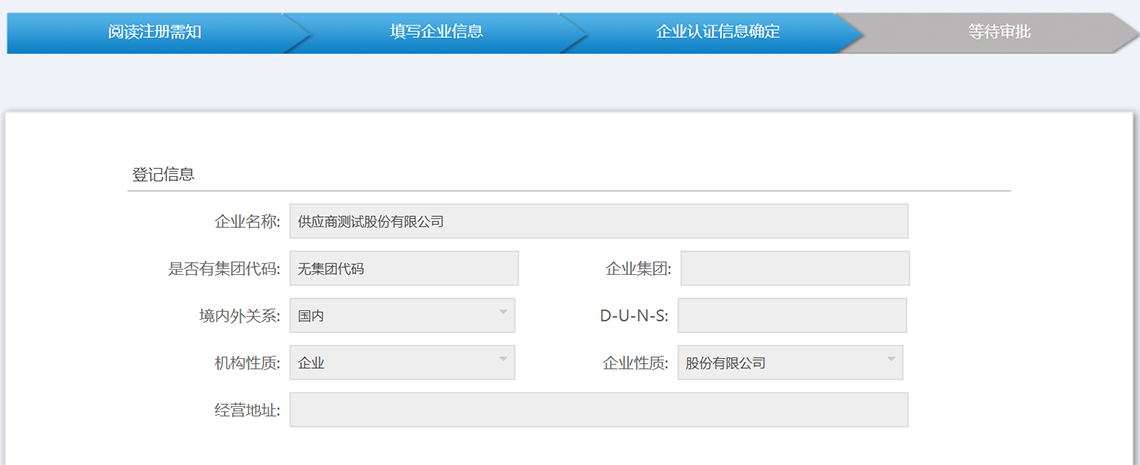The height and width of the screenshot is (465, 1140).
Task: Click the 是否有集团代码 field
Action: [x=404, y=268]
